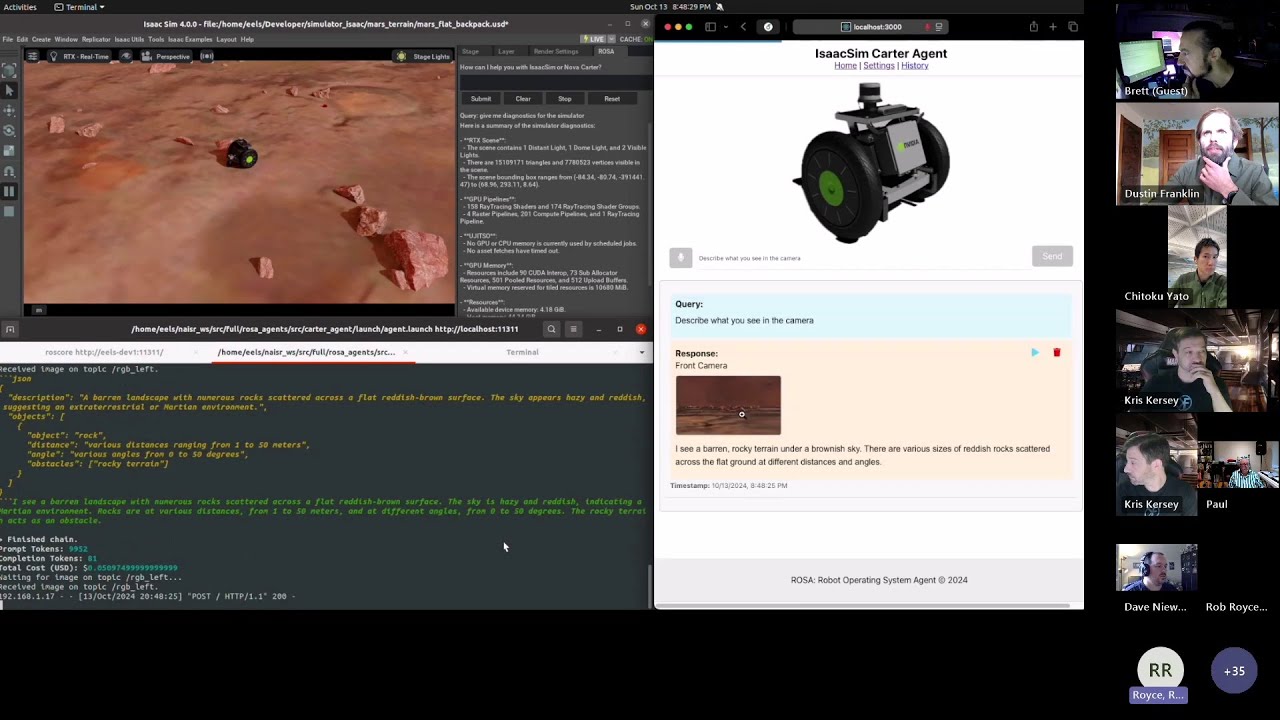The height and width of the screenshot is (720, 1280).
Task: Open the Window menu
Action: (x=66, y=39)
